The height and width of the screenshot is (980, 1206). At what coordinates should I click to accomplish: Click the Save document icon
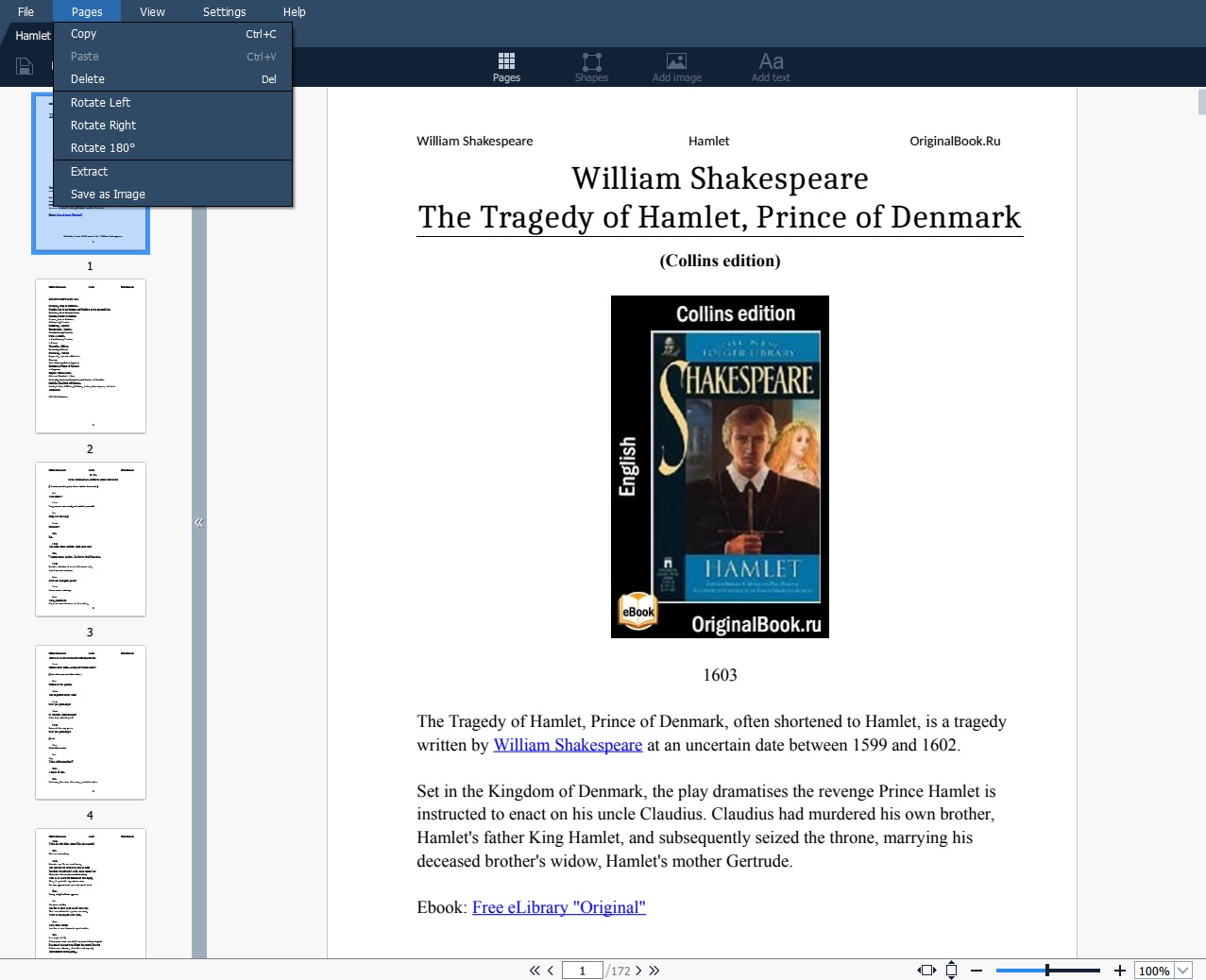click(25, 66)
